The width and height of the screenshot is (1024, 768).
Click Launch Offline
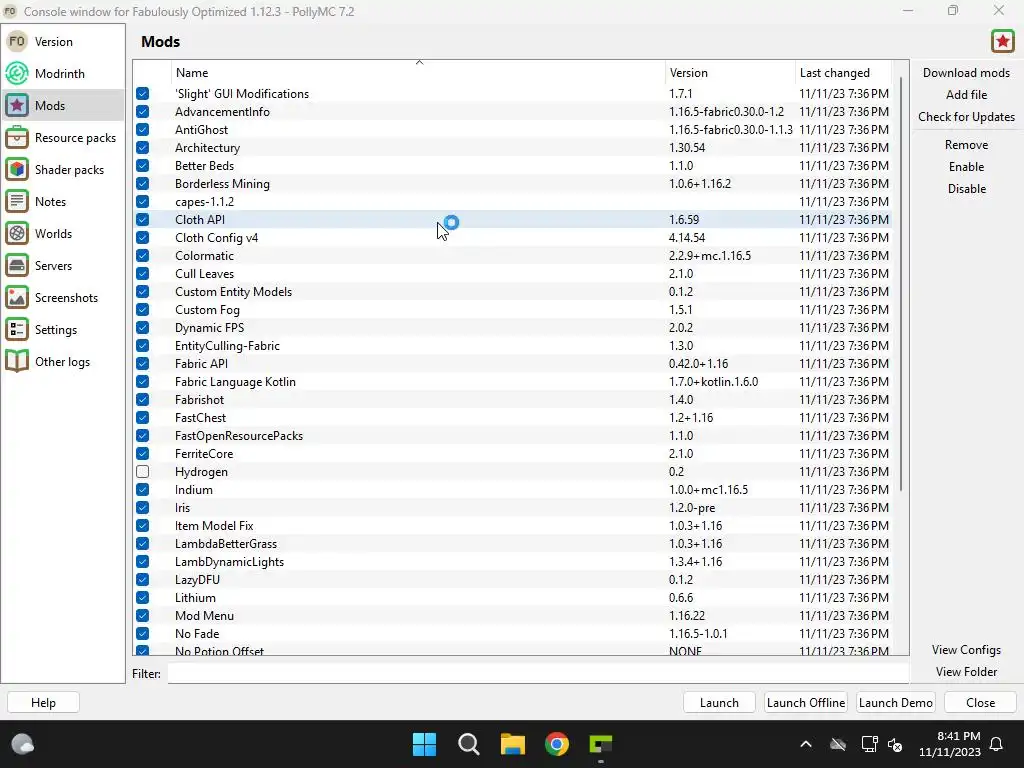tap(806, 703)
